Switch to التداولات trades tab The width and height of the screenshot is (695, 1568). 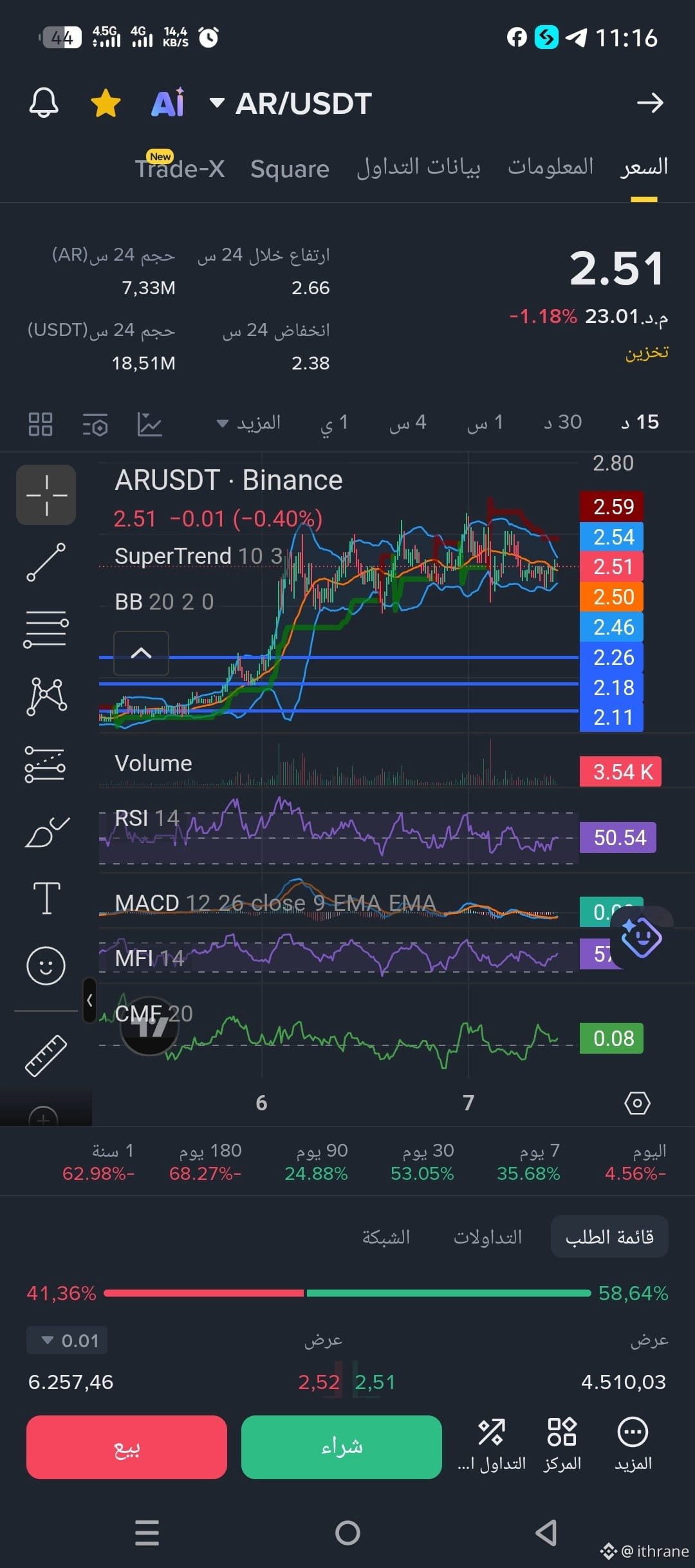pos(488,1237)
